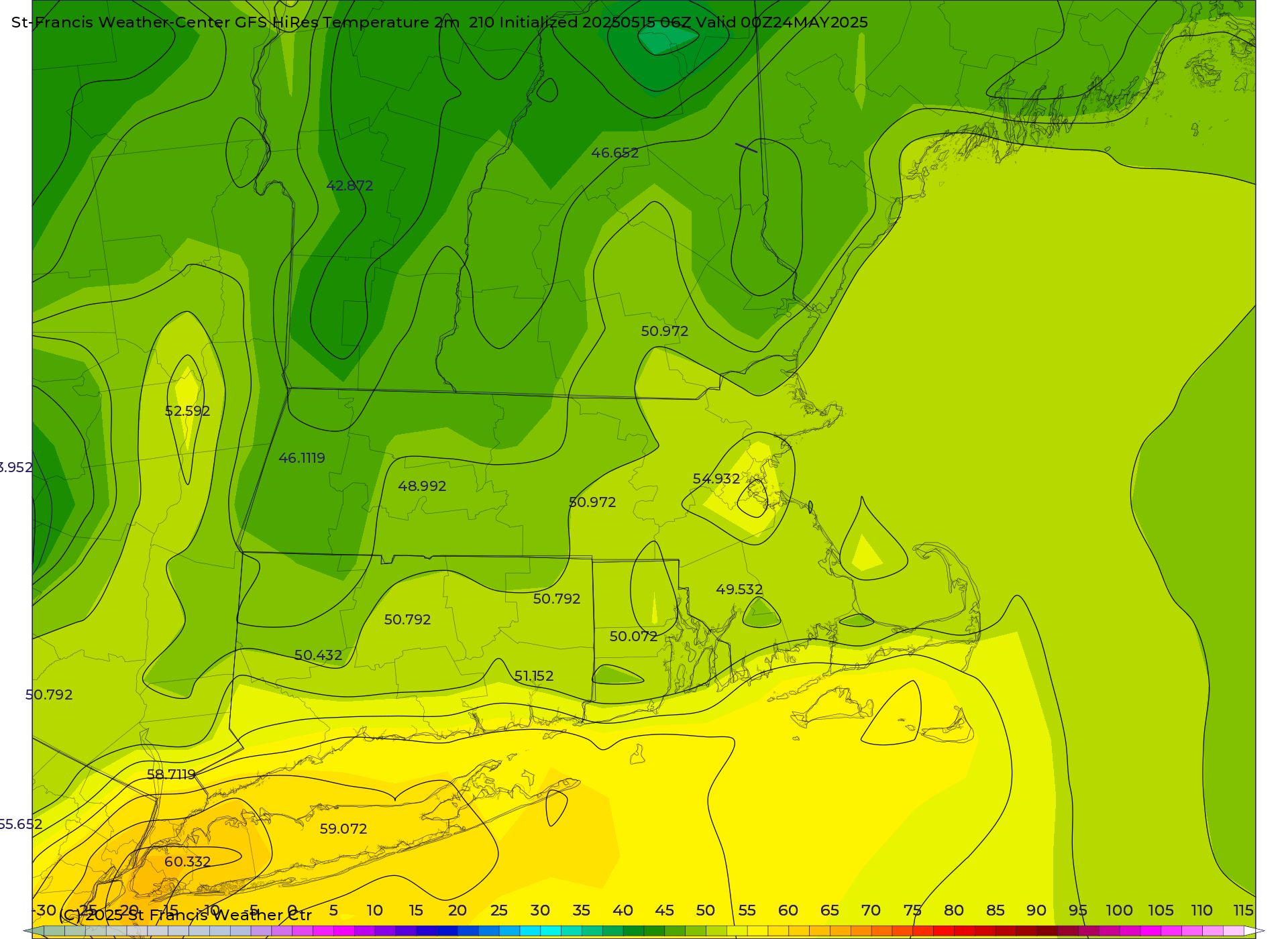Click the 80 tick label on color scale
Viewport: 1288px width, 939px height.
[x=954, y=911]
